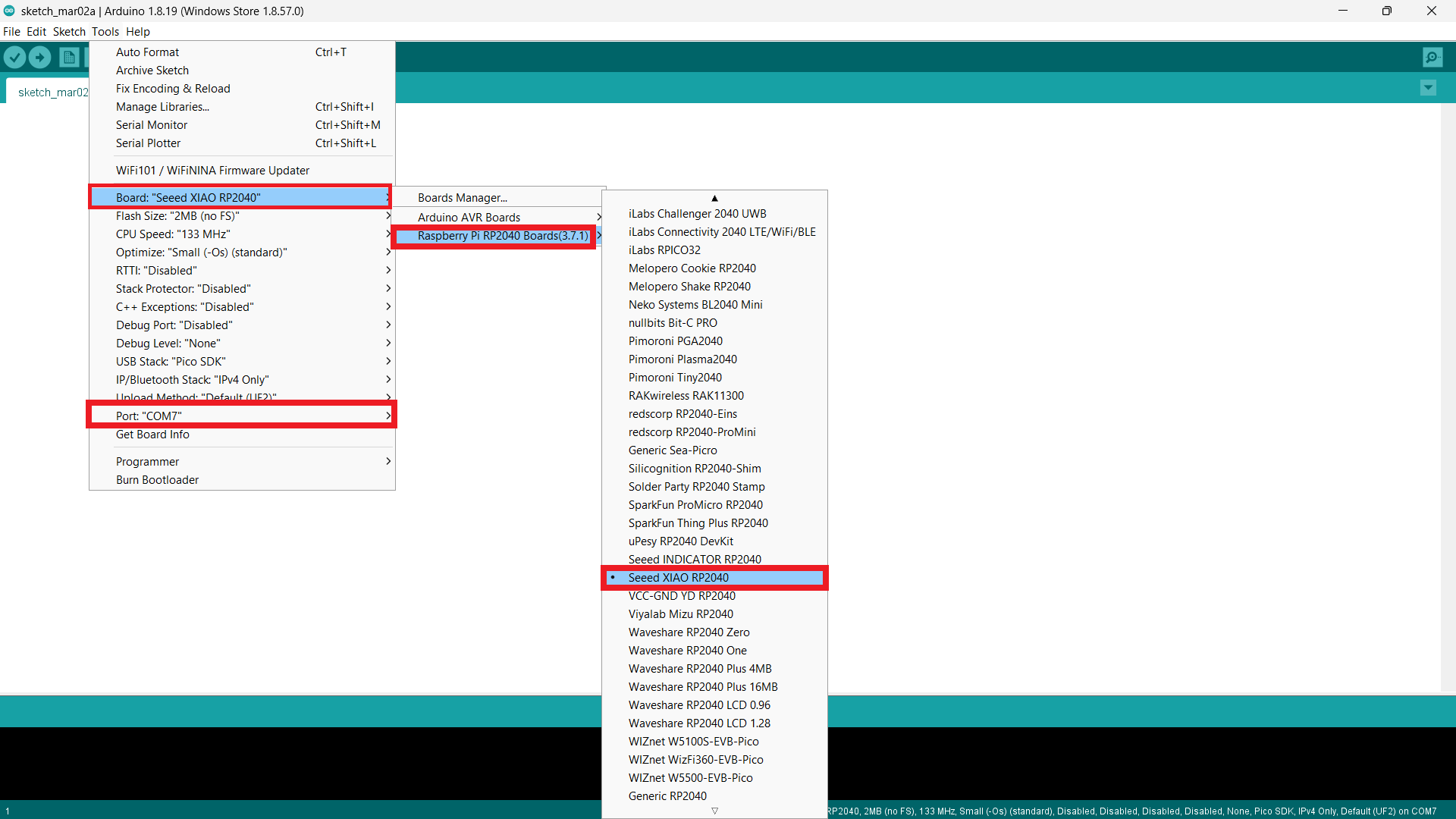Open the Sketch menu
The height and width of the screenshot is (819, 1456).
[x=69, y=32]
